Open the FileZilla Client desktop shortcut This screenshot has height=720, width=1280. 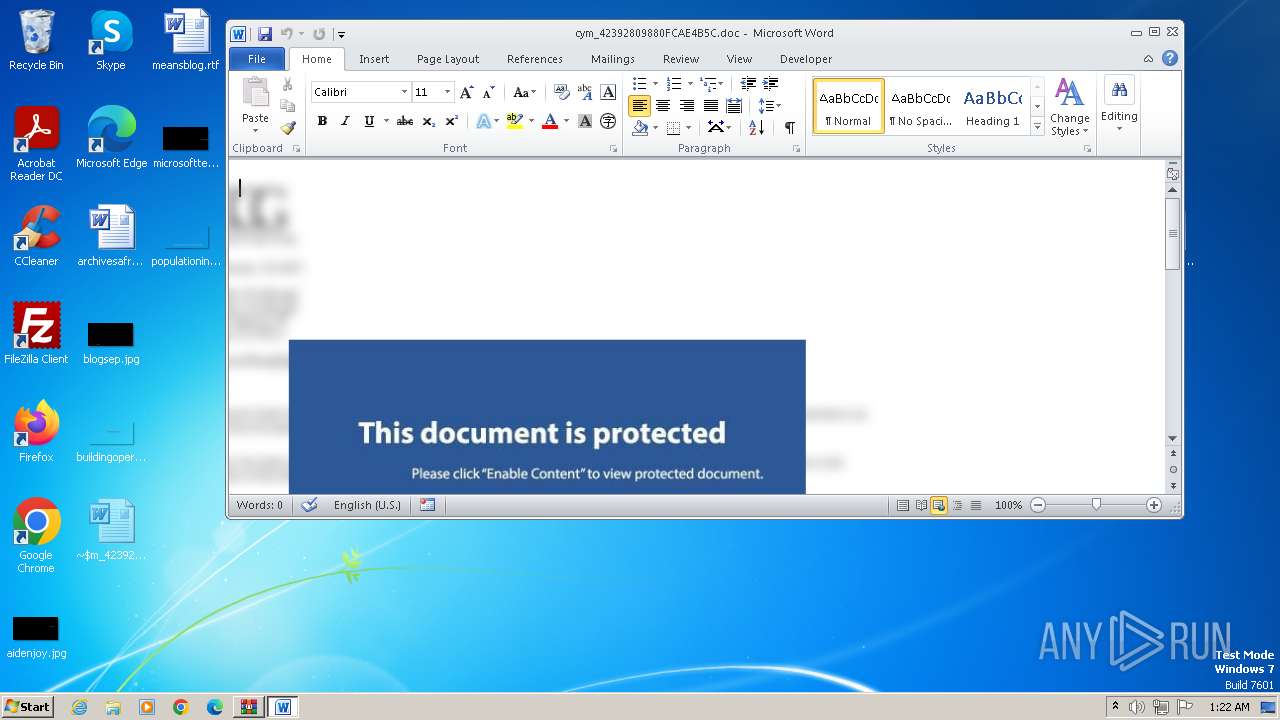pos(36,335)
